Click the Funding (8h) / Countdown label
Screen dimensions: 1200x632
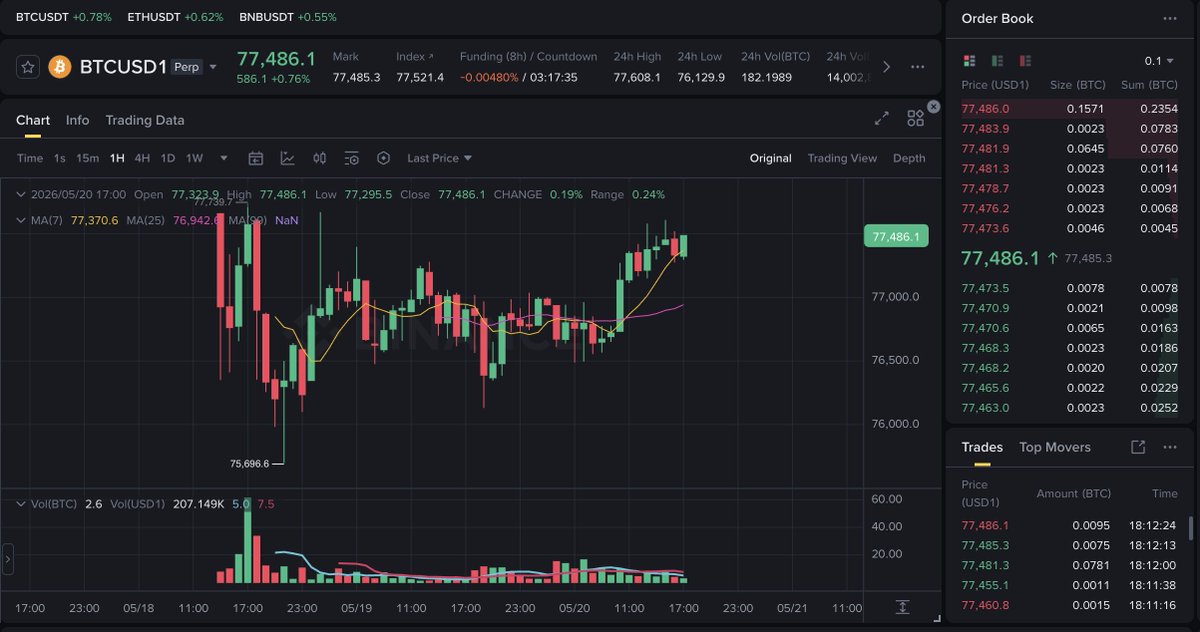pyautogui.click(x=528, y=57)
